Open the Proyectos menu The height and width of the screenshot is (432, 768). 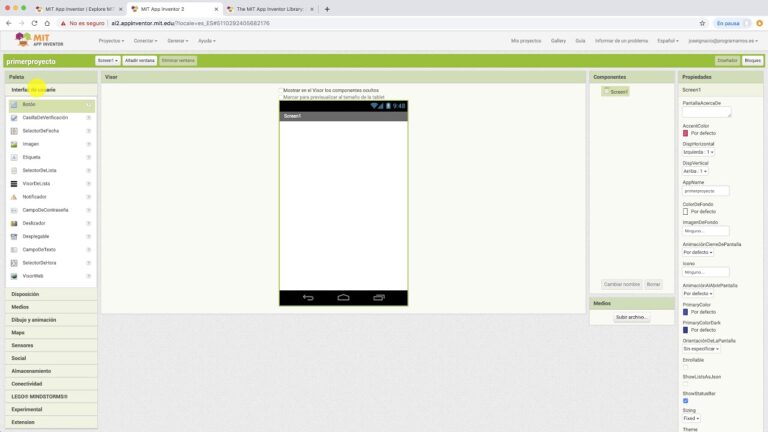coord(111,41)
